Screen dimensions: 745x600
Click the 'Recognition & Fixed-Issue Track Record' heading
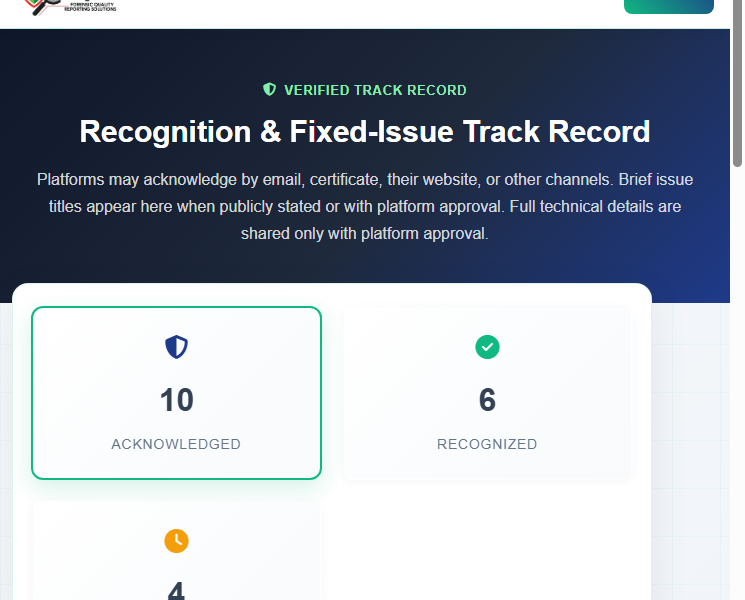[x=365, y=131]
